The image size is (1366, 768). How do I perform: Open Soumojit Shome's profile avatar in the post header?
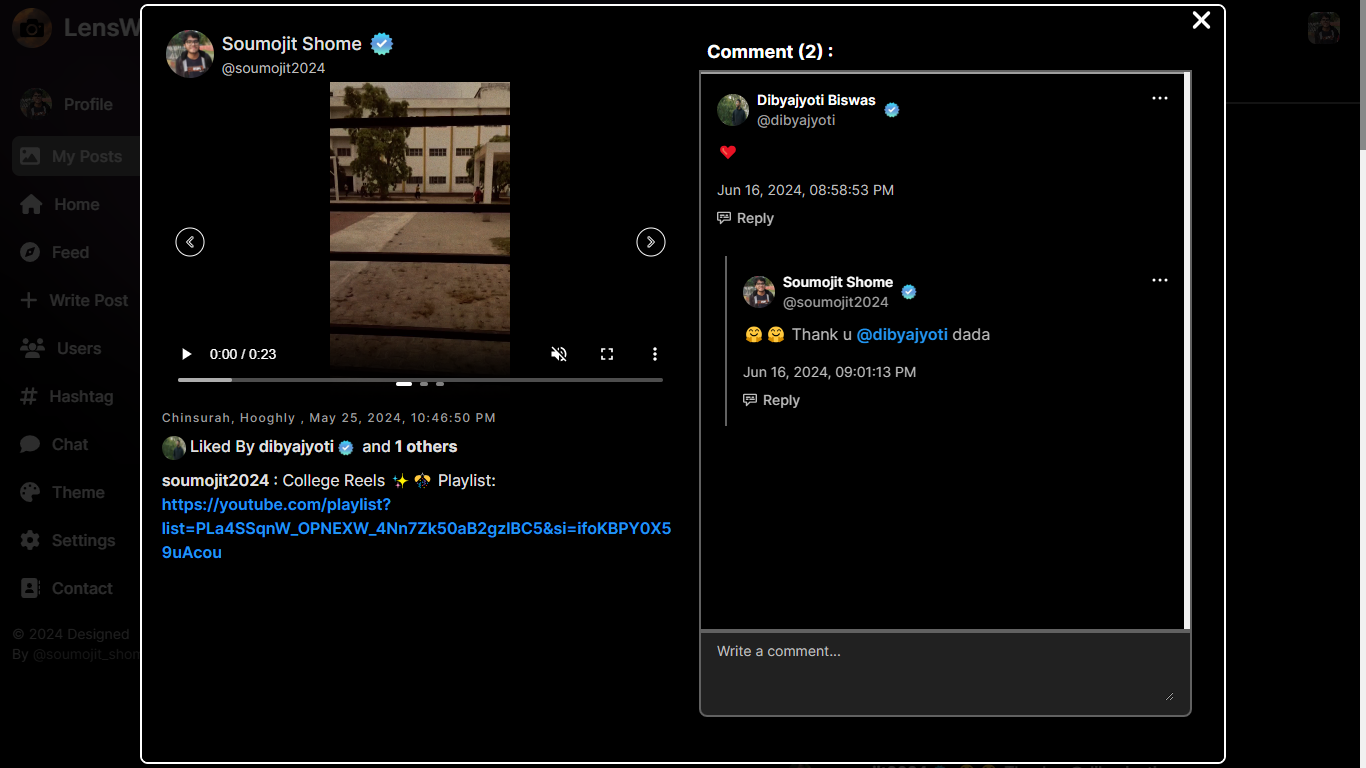pos(190,54)
